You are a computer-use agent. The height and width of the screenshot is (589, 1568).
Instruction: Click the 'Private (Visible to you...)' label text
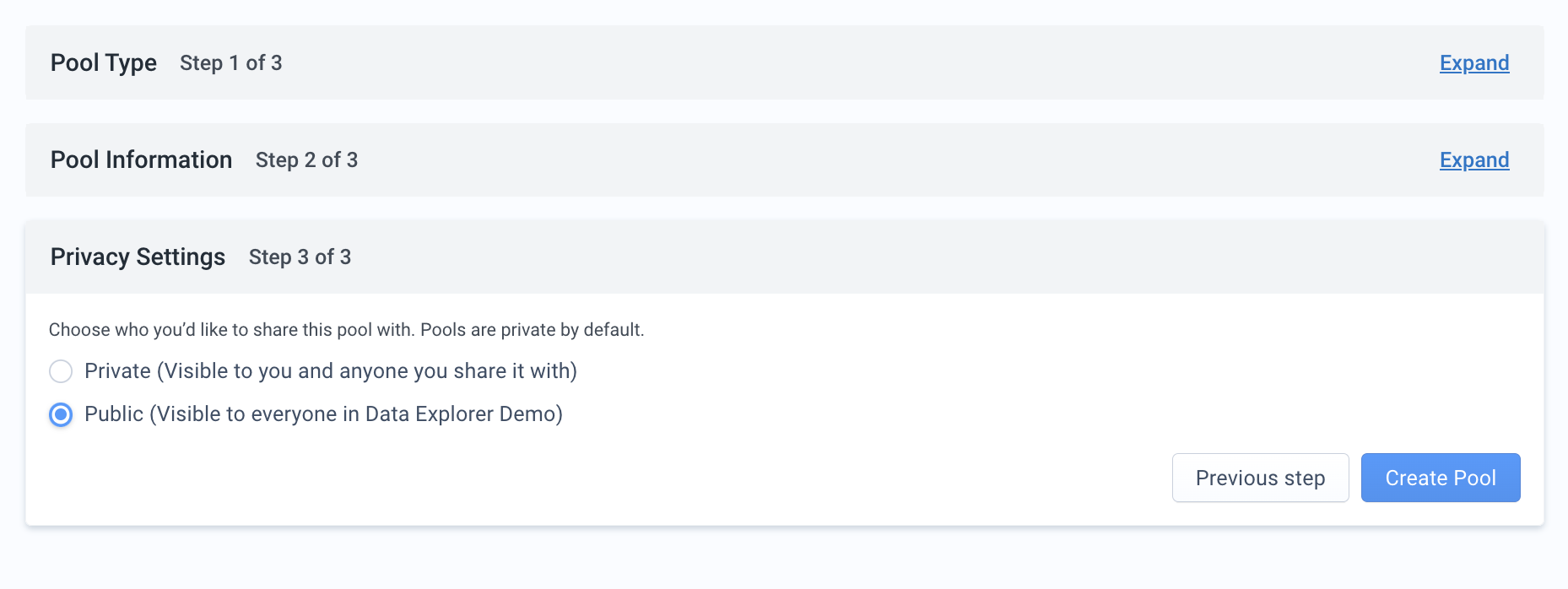click(x=331, y=371)
